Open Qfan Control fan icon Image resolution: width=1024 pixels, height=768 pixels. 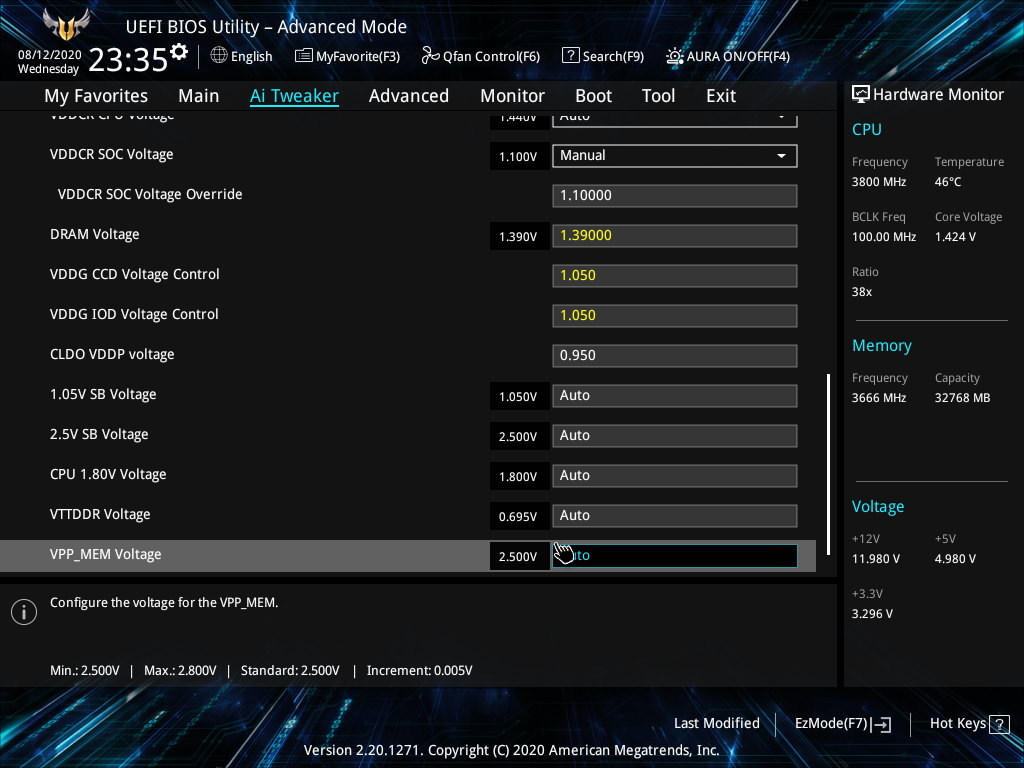[430, 56]
